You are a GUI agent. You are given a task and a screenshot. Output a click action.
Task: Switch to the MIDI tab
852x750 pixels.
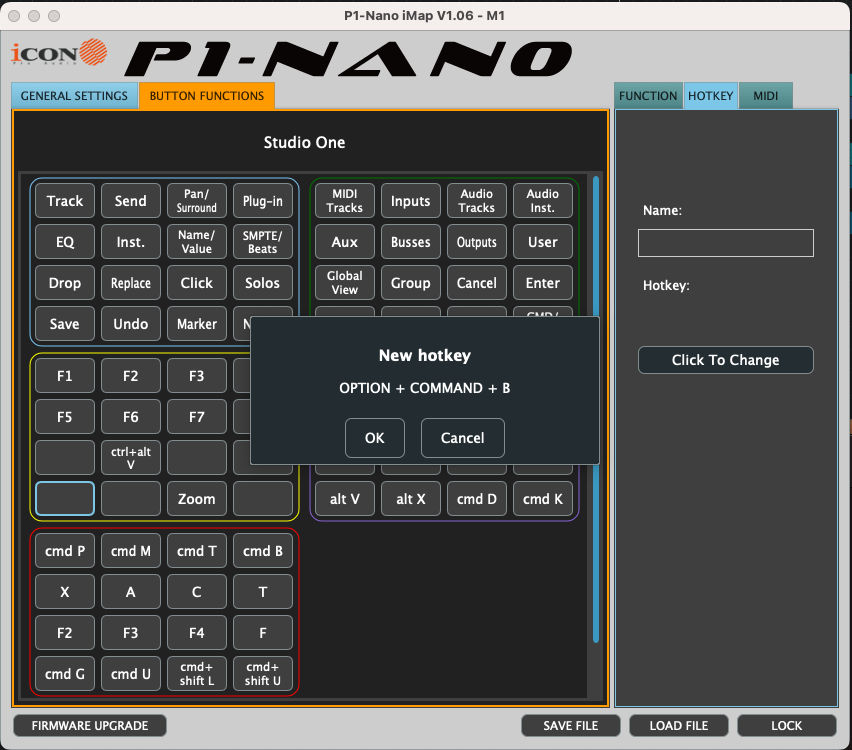coord(765,96)
